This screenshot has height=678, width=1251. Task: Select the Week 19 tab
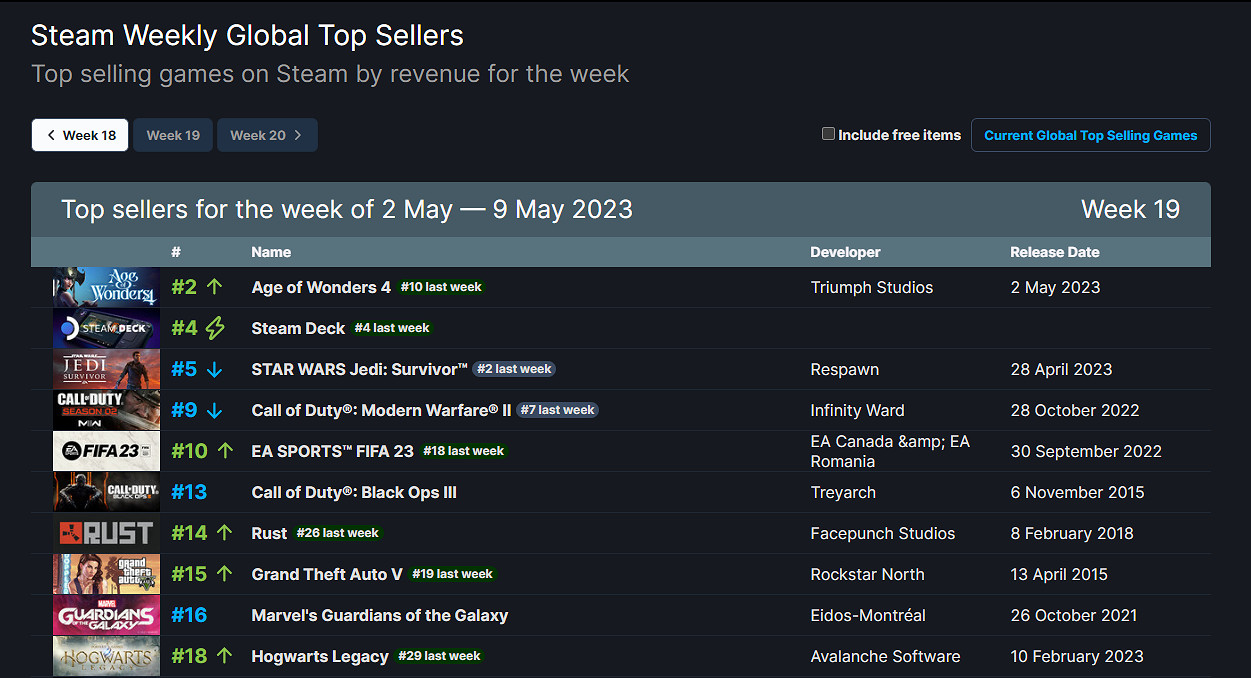pyautogui.click(x=173, y=135)
